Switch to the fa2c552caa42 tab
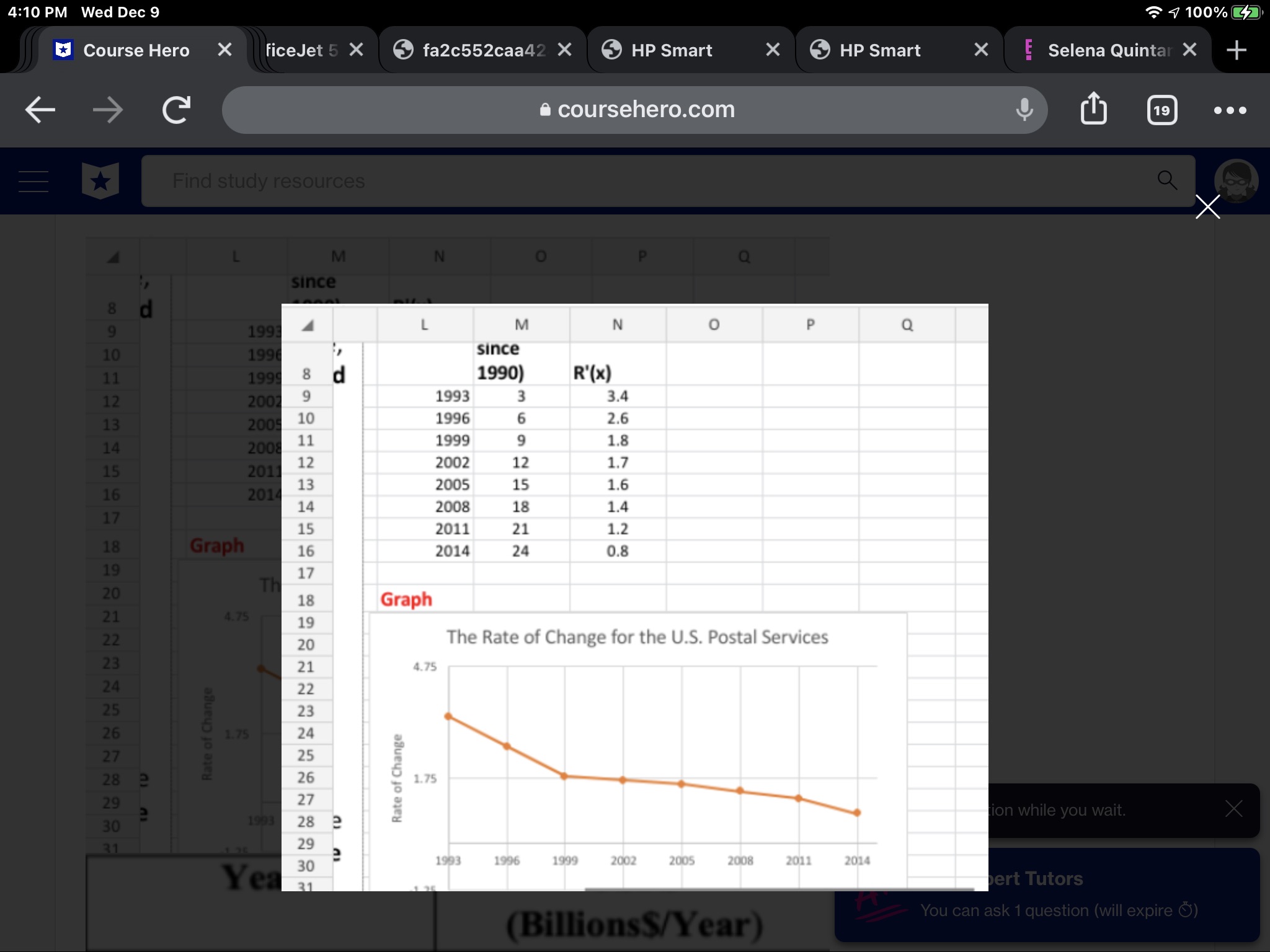 pyautogui.click(x=484, y=50)
